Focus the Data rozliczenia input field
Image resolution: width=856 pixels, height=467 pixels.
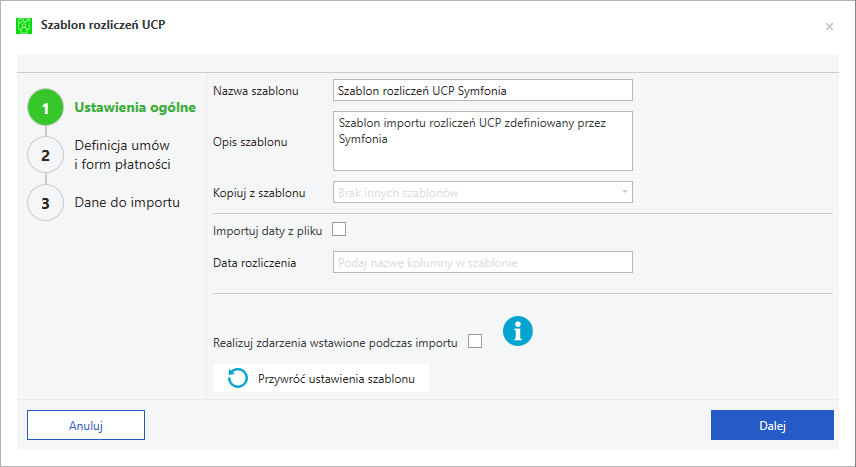(x=483, y=262)
